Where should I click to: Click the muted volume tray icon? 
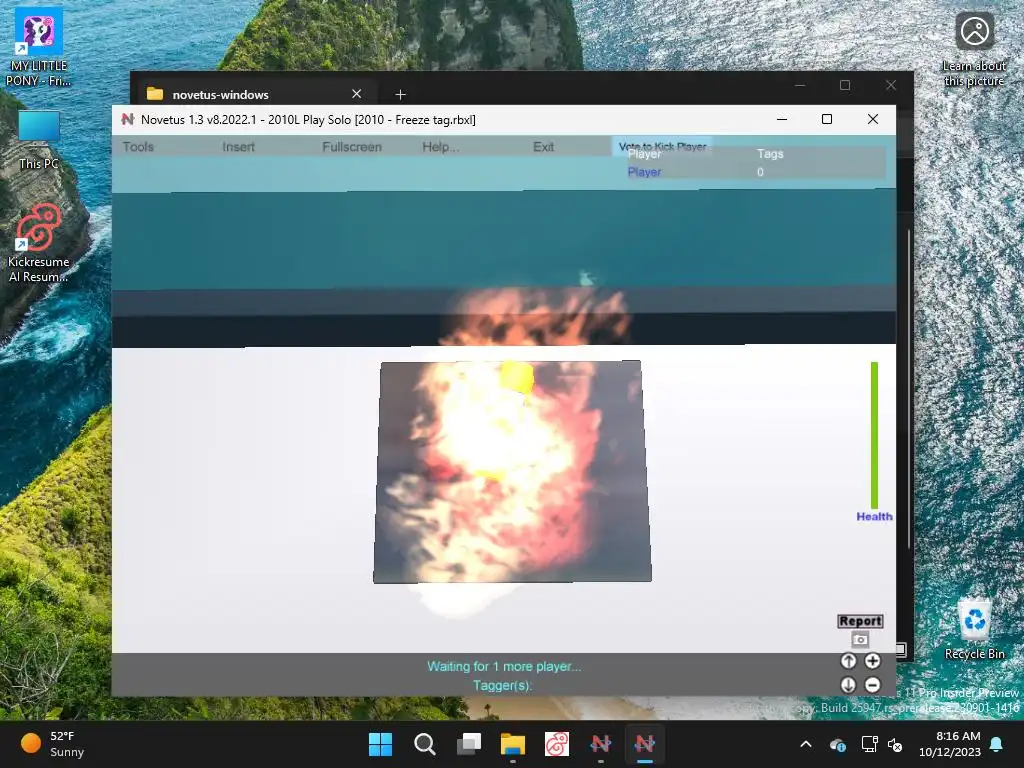point(895,744)
